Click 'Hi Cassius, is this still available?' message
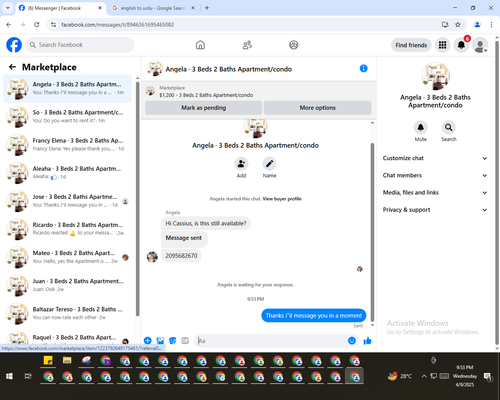The image size is (500, 400). tap(206, 223)
